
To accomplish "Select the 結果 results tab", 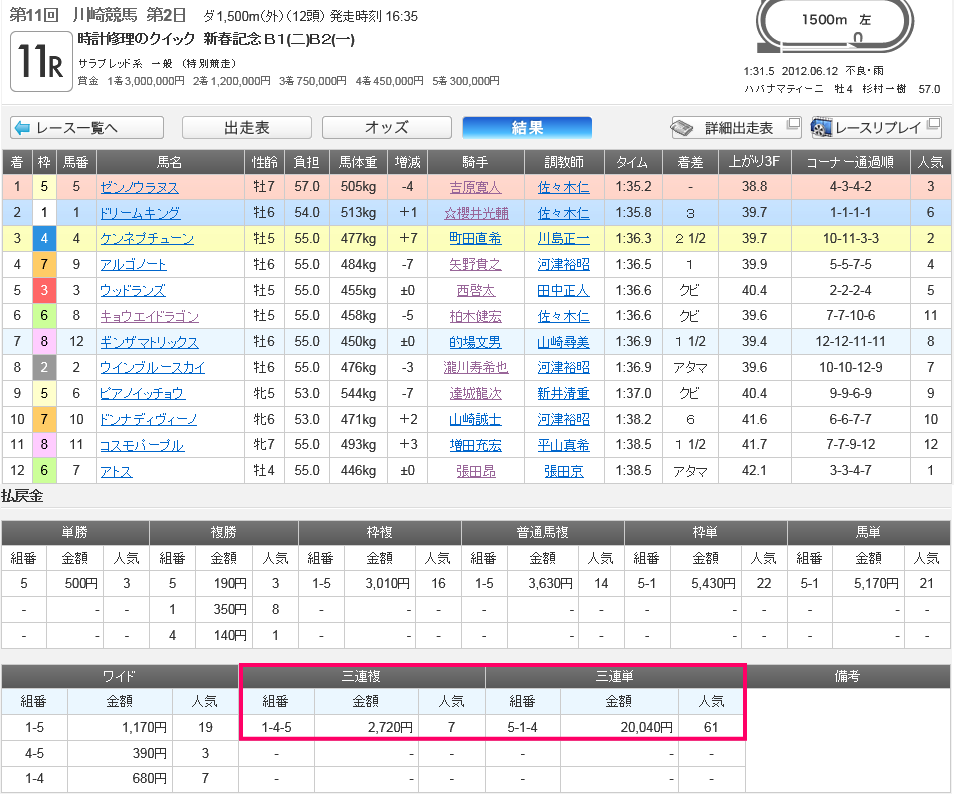I will tap(527, 128).
